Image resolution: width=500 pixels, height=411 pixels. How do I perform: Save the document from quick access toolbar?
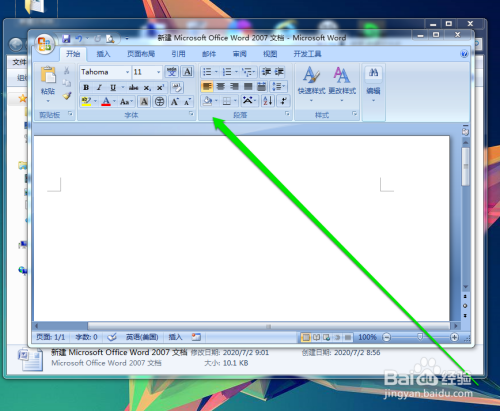[66, 39]
